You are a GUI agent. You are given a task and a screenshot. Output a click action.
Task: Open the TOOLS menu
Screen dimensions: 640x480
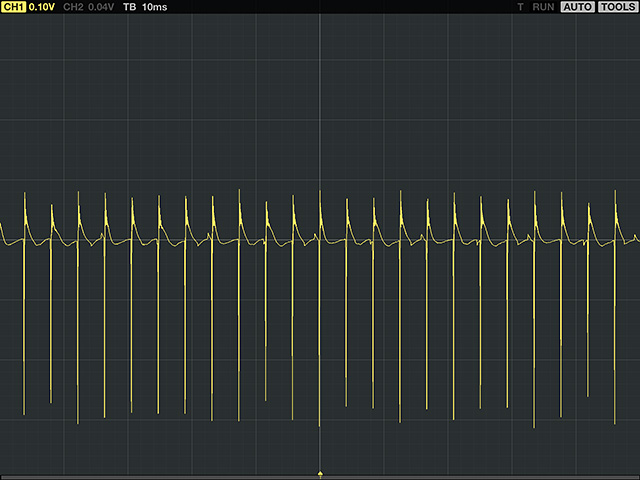[x=617, y=7]
